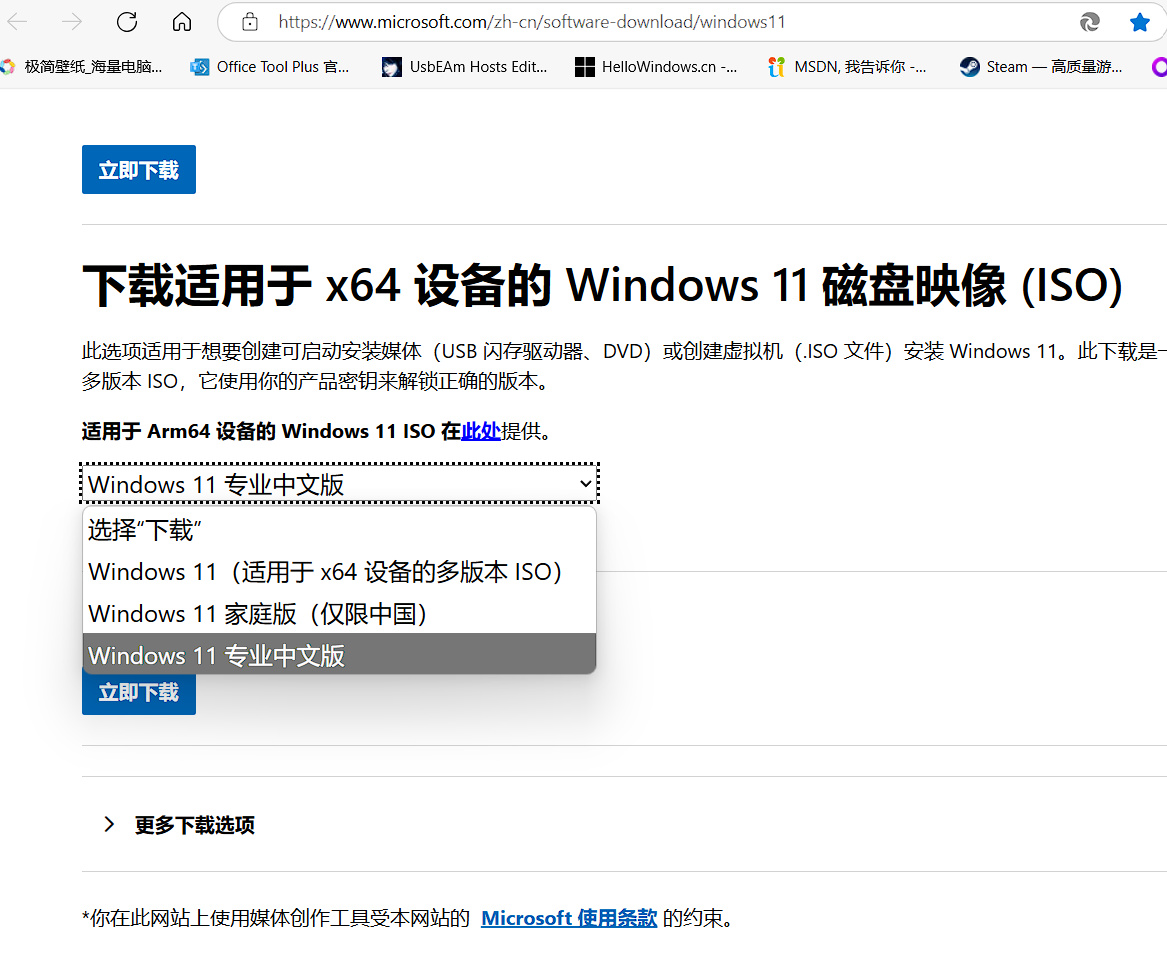Select Windows 11 家庭版（仅限中国） option

(x=339, y=613)
